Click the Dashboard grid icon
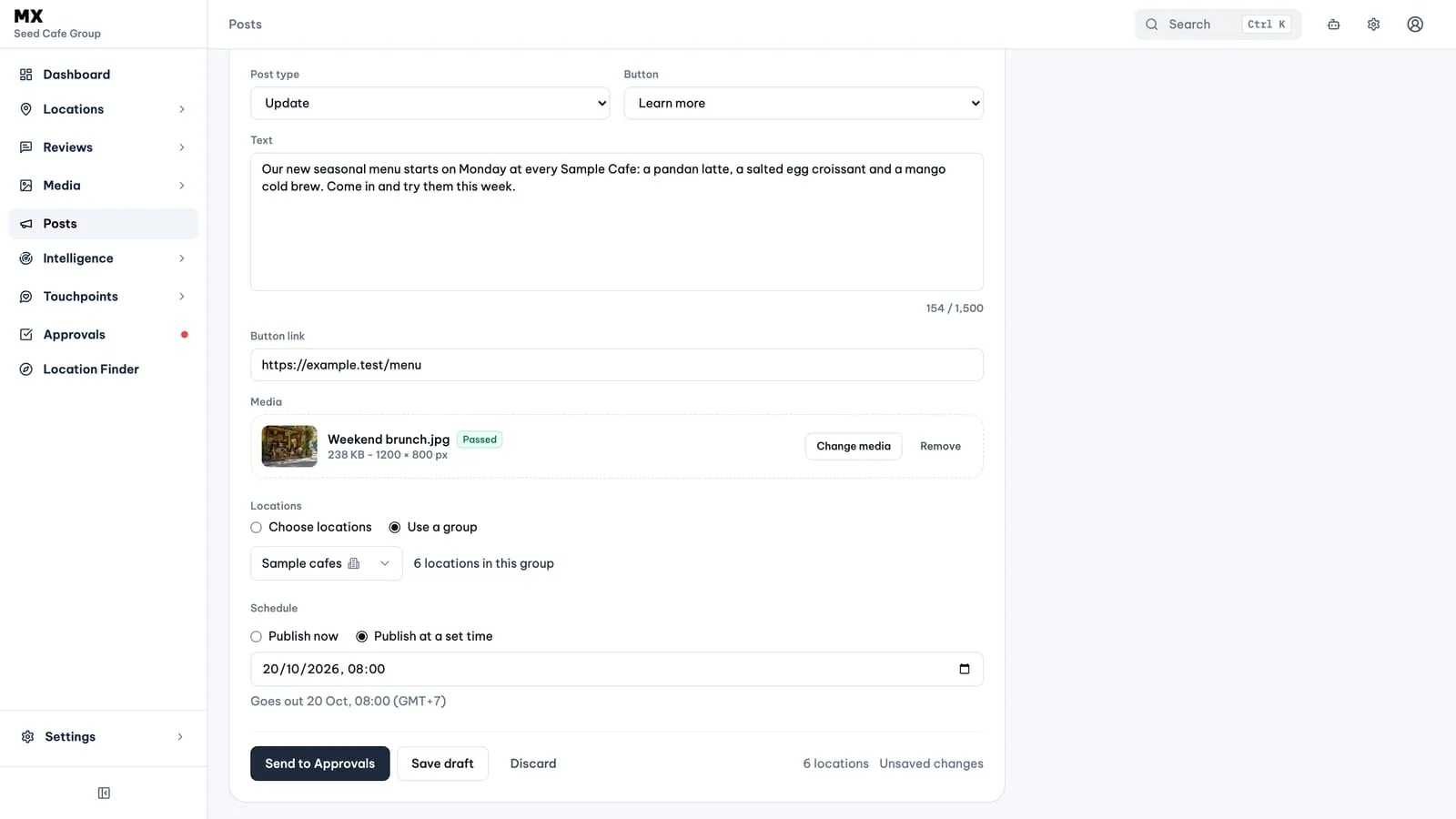Image resolution: width=1456 pixels, height=819 pixels. [x=26, y=75]
